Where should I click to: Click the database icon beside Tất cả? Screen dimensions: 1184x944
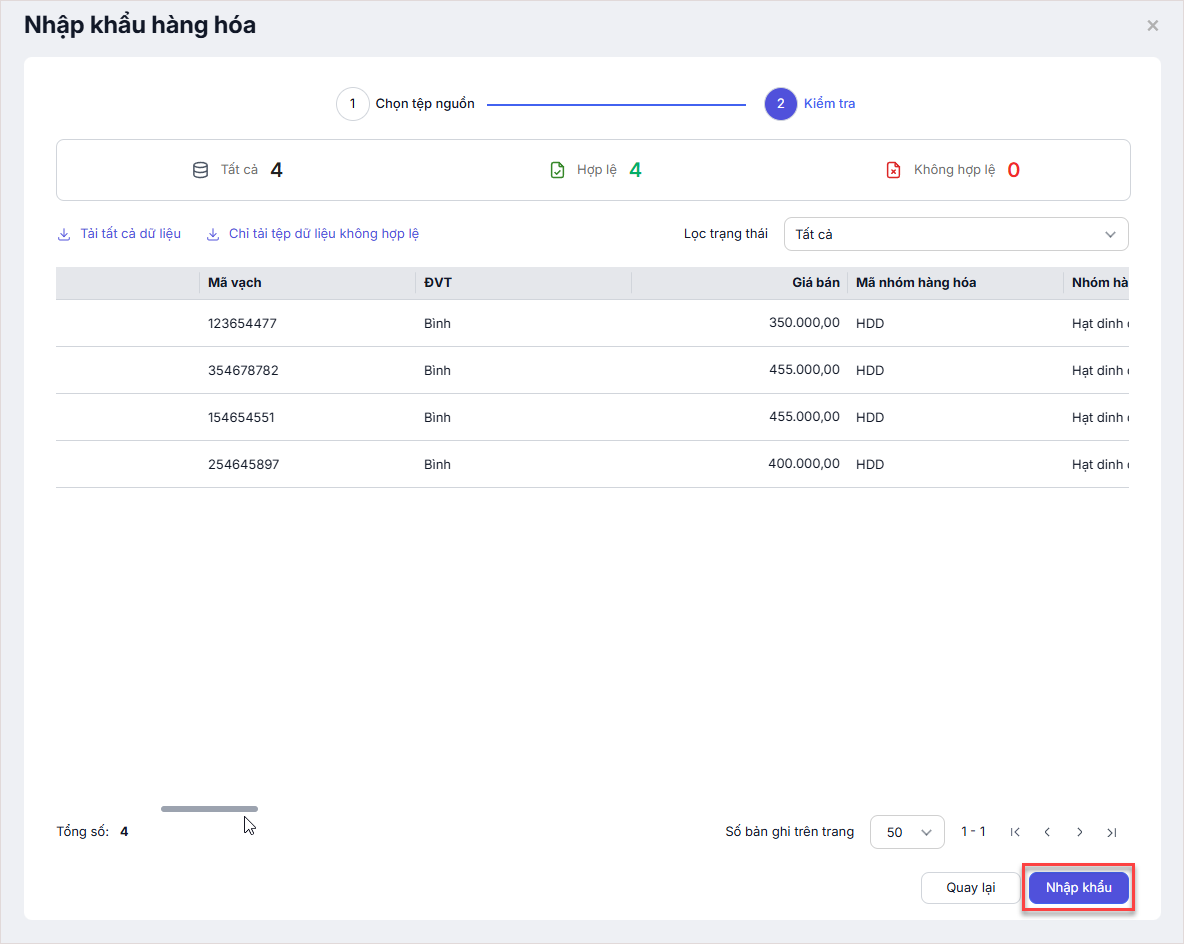coord(200,170)
